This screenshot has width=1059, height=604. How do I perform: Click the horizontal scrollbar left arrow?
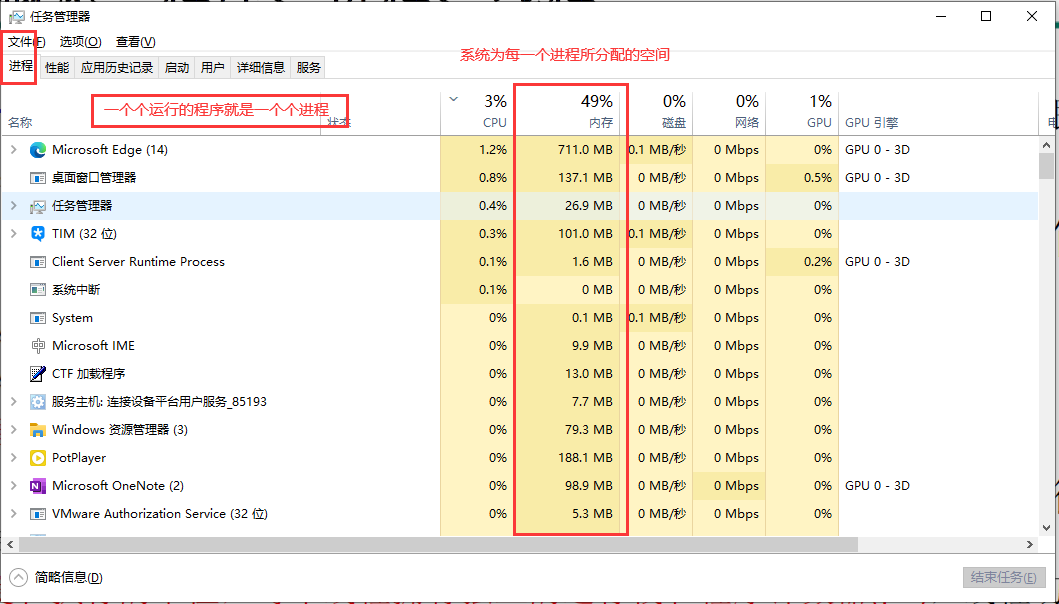click(9, 544)
